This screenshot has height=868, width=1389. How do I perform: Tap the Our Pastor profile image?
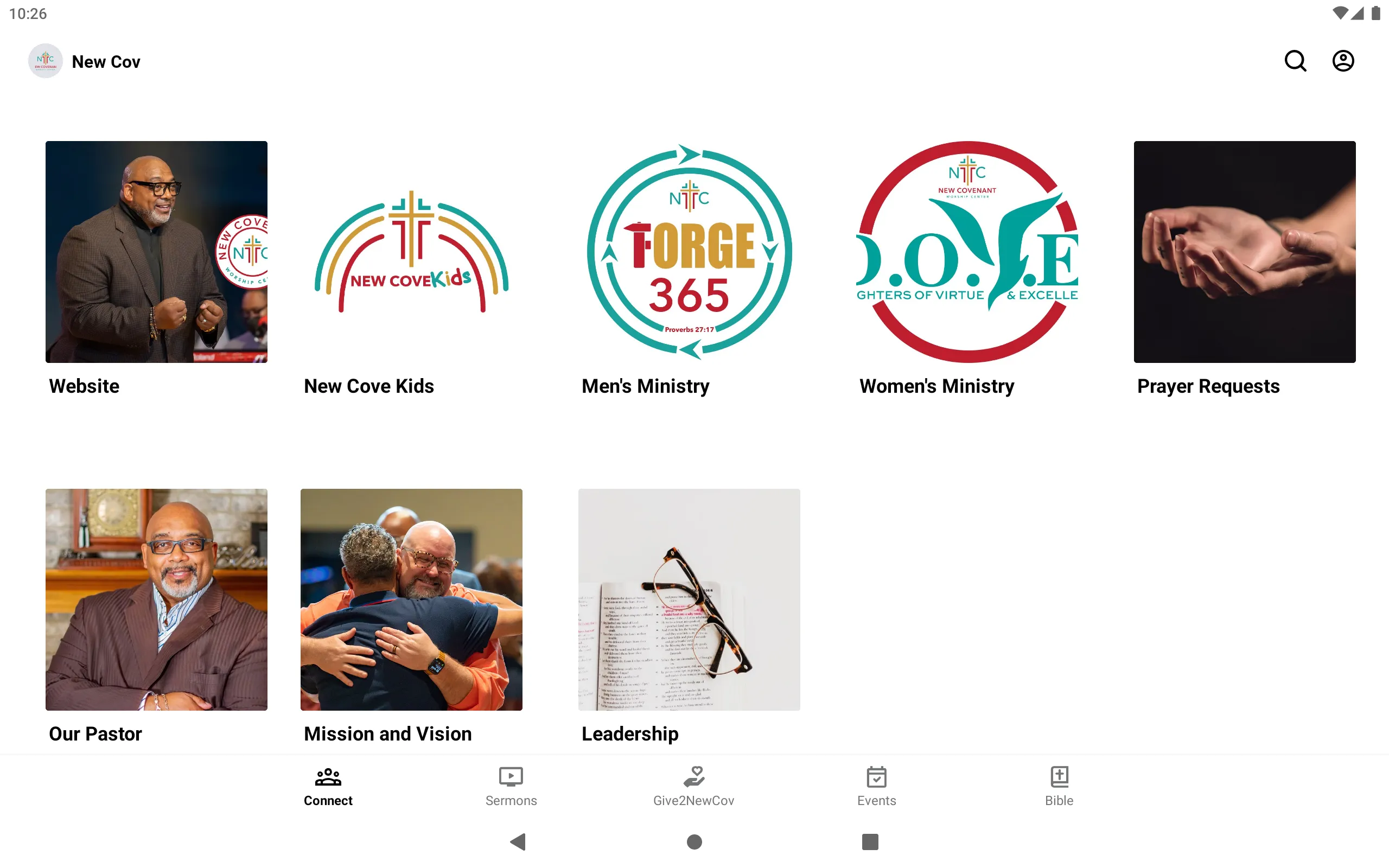click(156, 599)
